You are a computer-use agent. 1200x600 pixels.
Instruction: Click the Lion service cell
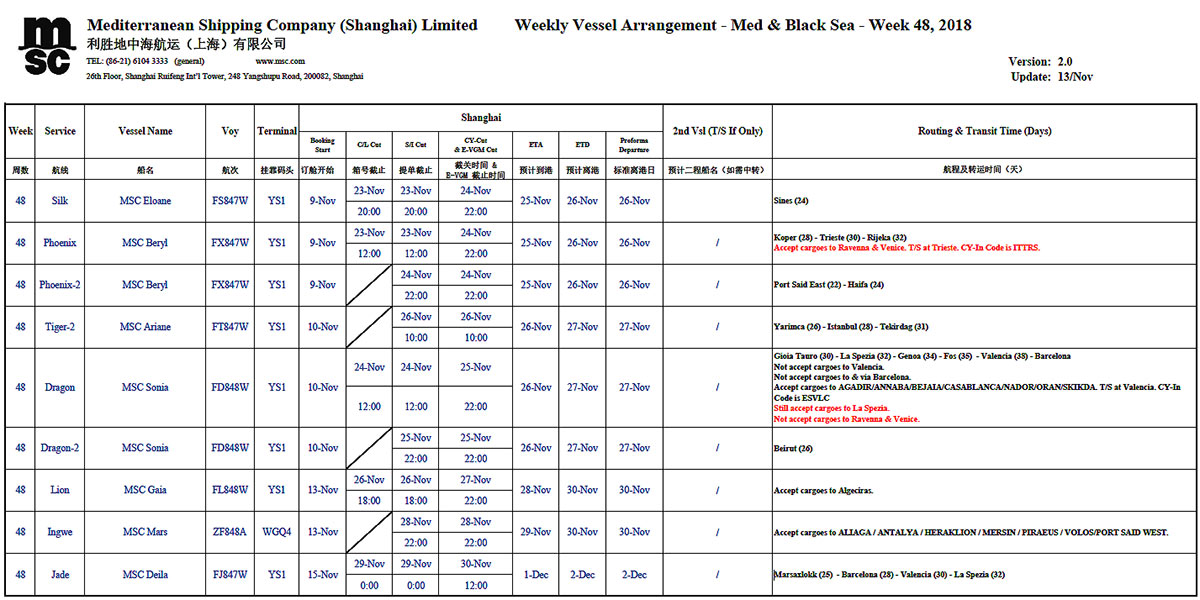(60, 490)
